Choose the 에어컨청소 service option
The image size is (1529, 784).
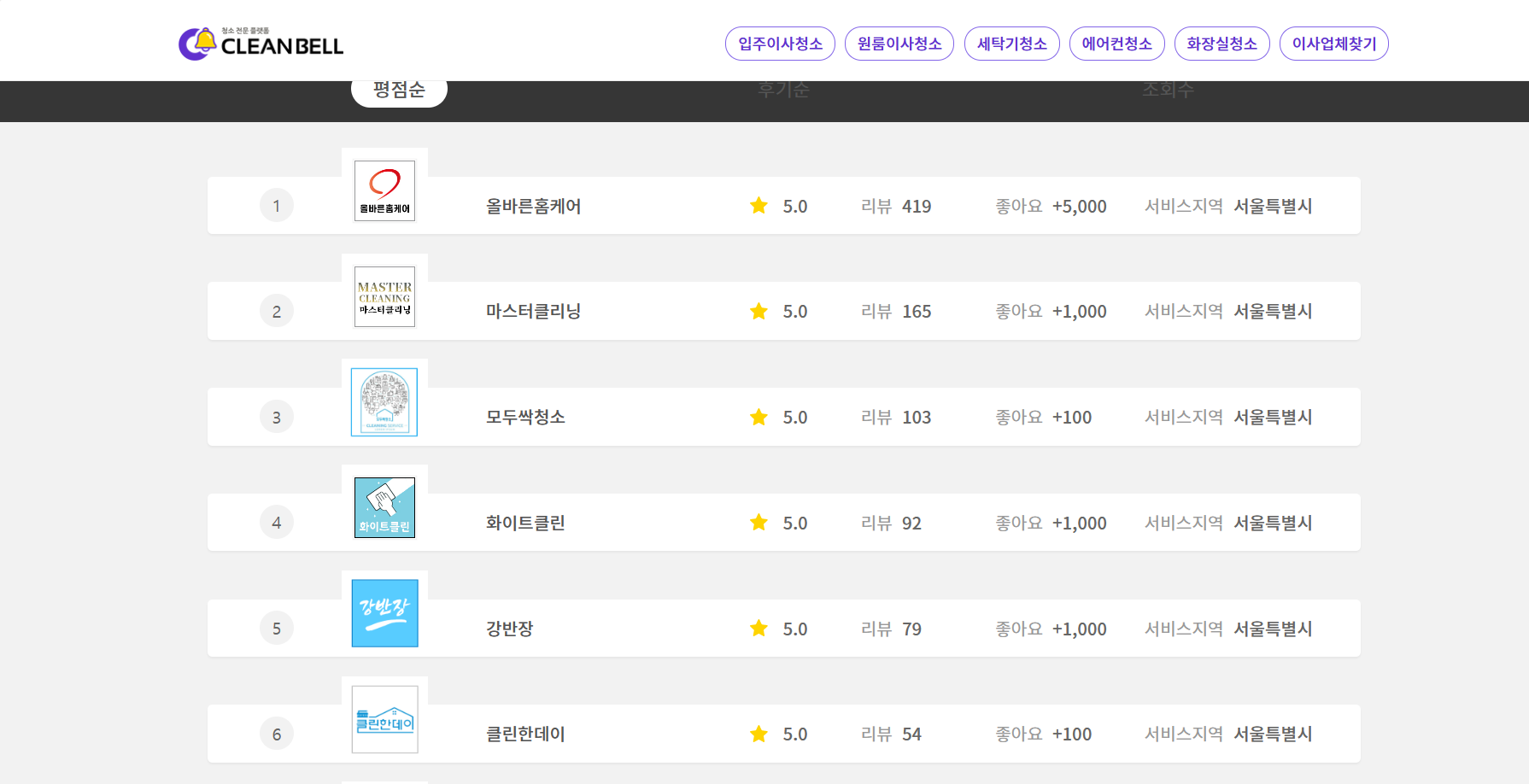tap(1116, 44)
